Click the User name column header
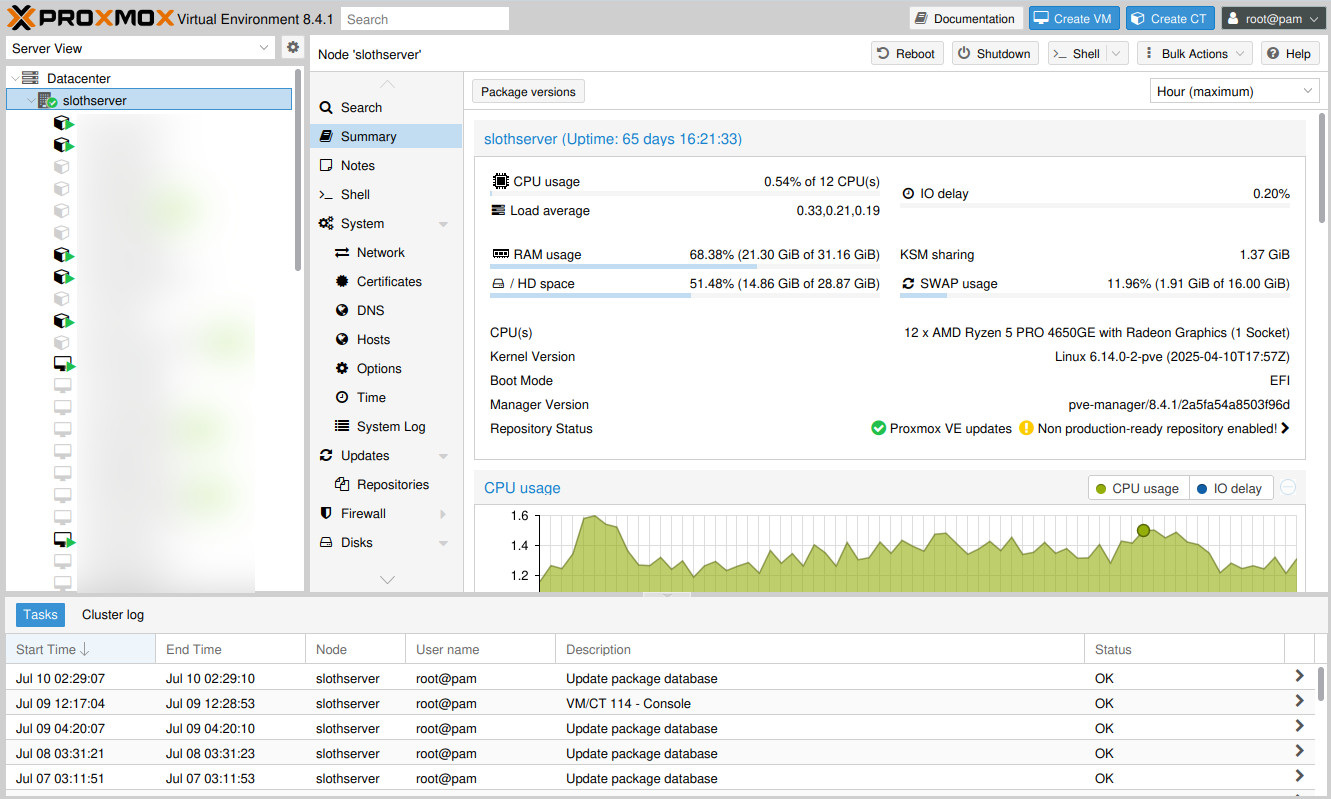 (x=480, y=649)
